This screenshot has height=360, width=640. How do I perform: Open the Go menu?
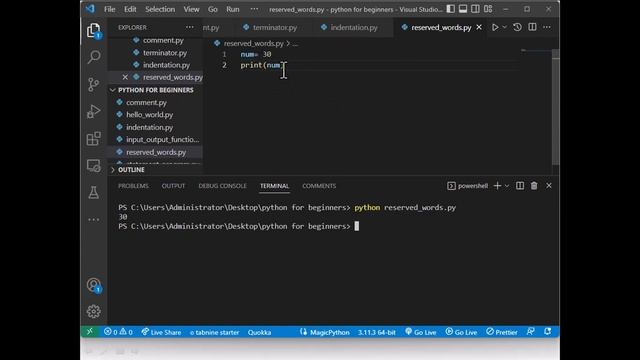[x=213, y=9]
